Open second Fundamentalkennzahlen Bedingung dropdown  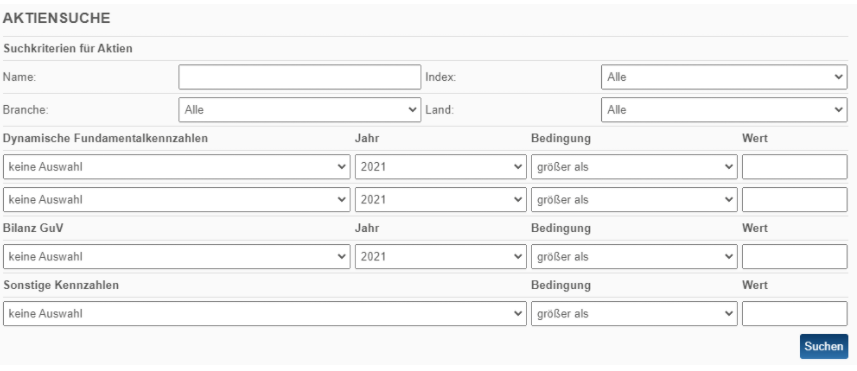click(634, 199)
